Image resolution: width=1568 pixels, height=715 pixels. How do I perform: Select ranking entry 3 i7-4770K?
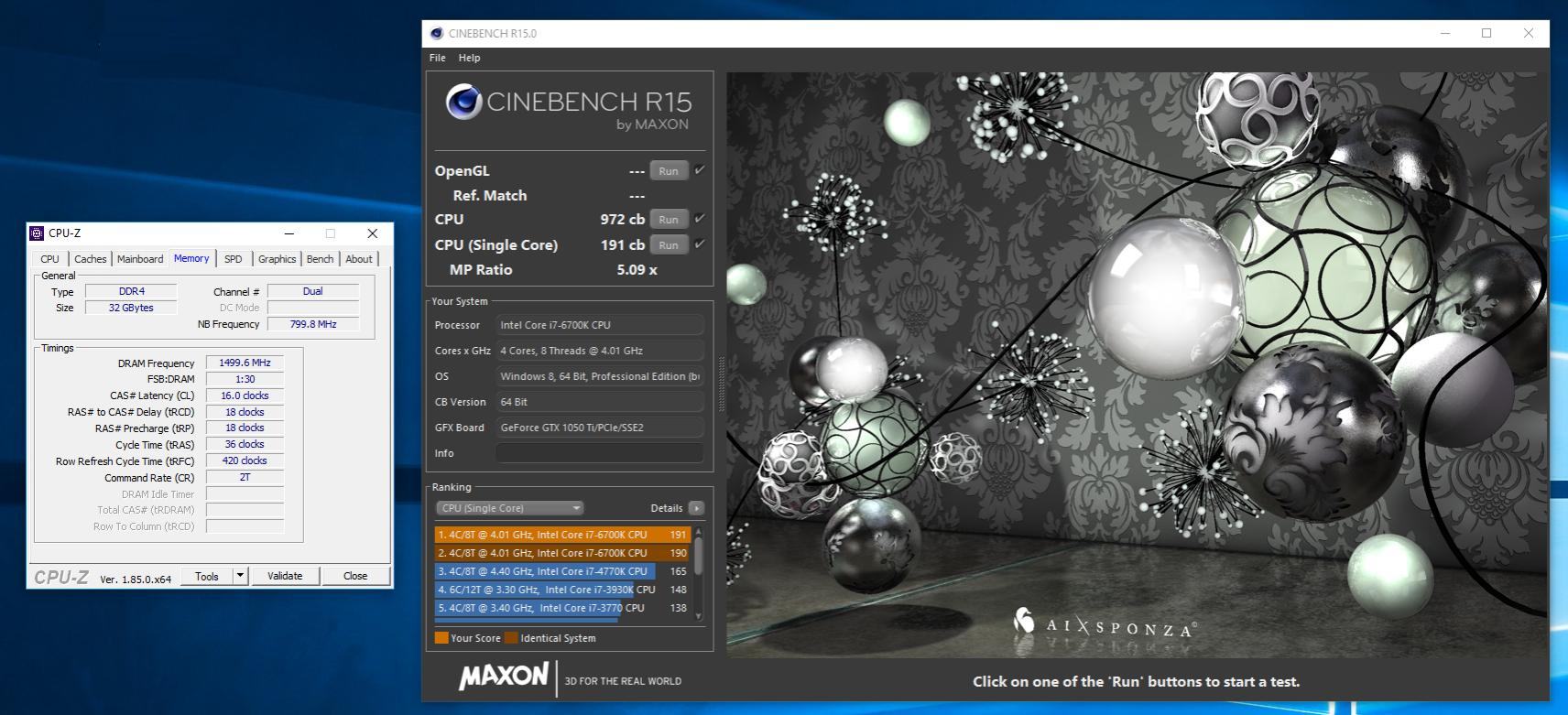pyautogui.click(x=562, y=571)
